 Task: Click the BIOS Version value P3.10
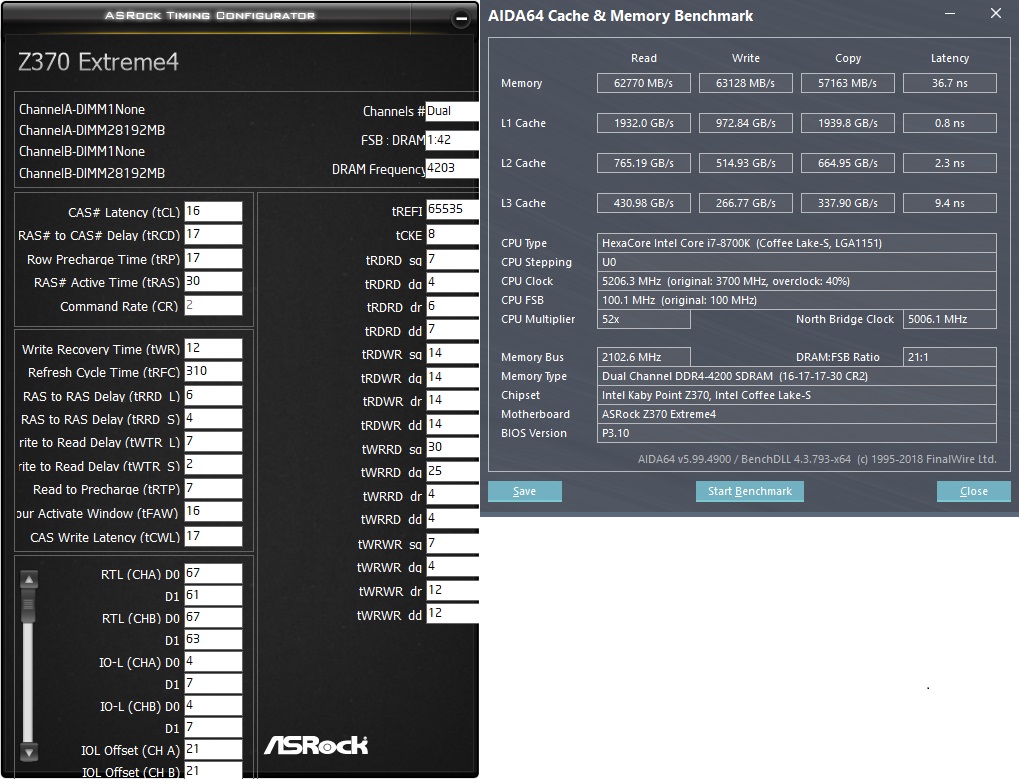(x=797, y=433)
